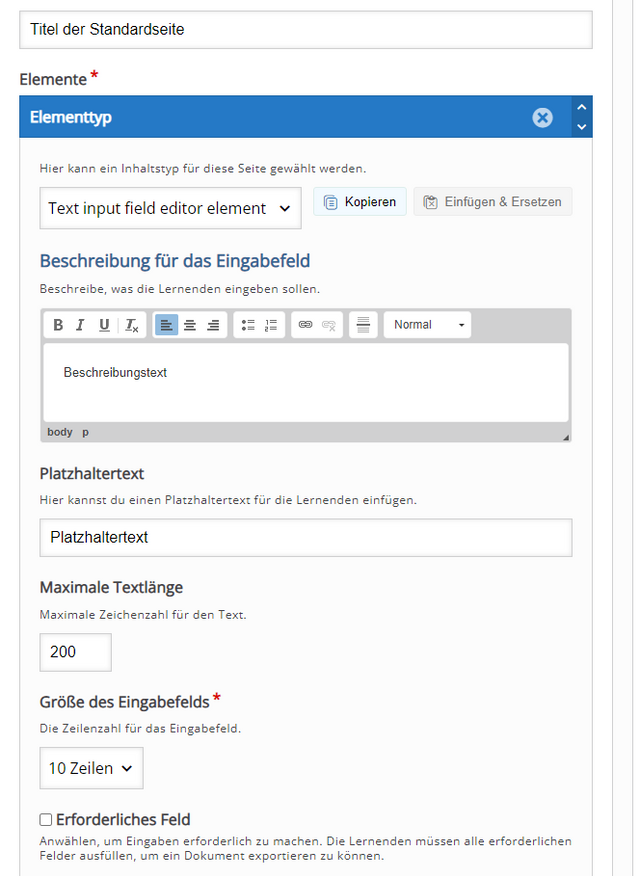The image size is (640, 876).
Task: Center align description text
Action: 190,325
